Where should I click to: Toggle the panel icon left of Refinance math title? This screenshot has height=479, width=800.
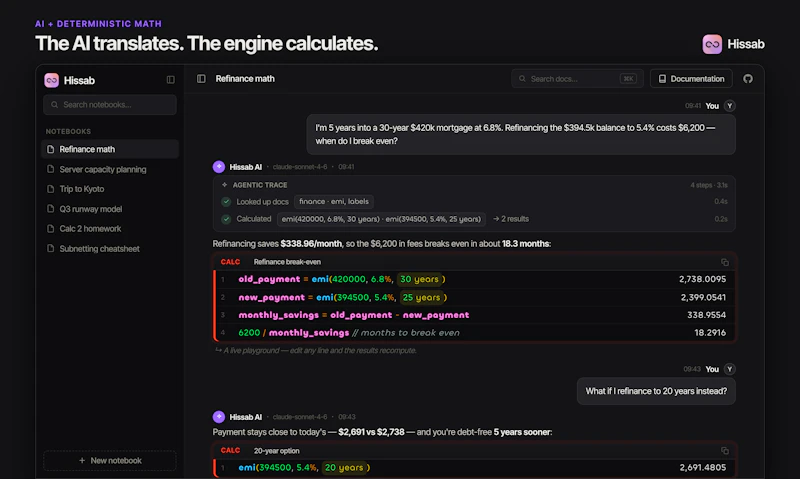[x=201, y=79]
